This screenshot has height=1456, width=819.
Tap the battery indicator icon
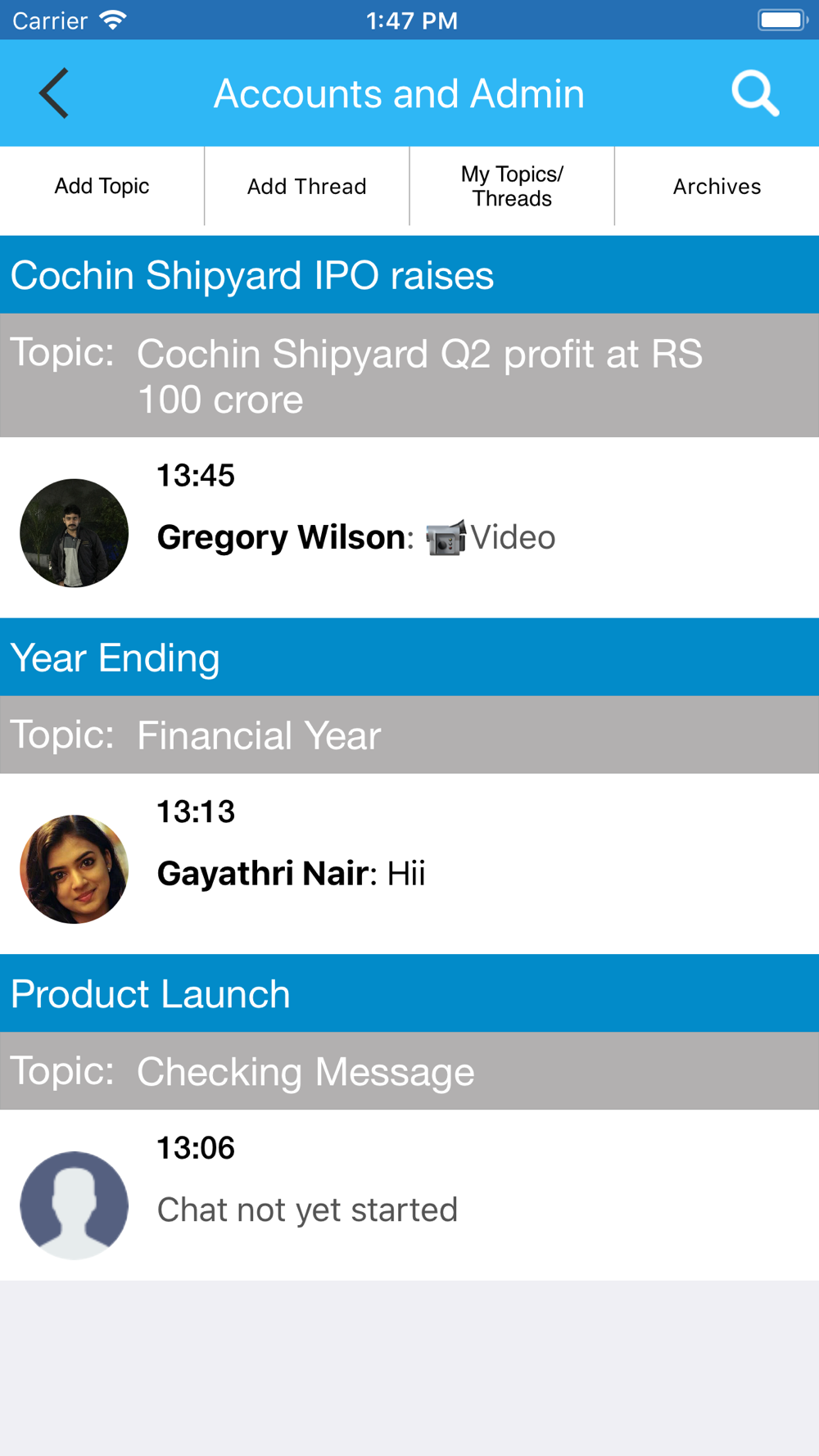(782, 20)
